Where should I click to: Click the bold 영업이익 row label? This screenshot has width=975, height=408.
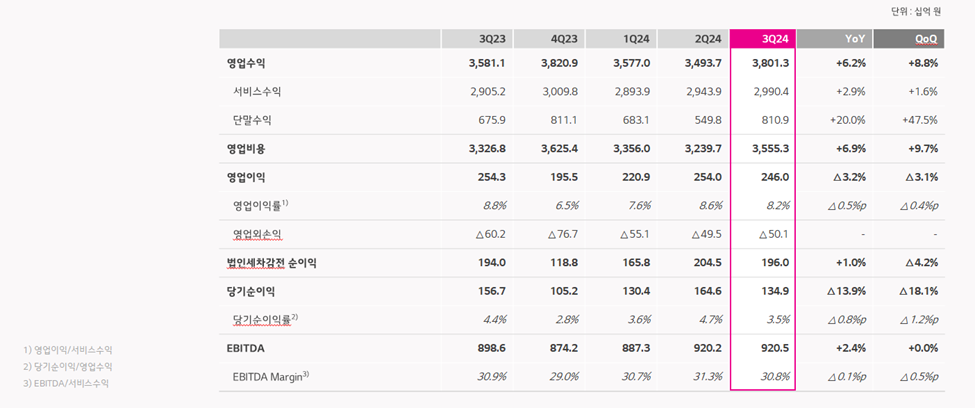[246, 177]
